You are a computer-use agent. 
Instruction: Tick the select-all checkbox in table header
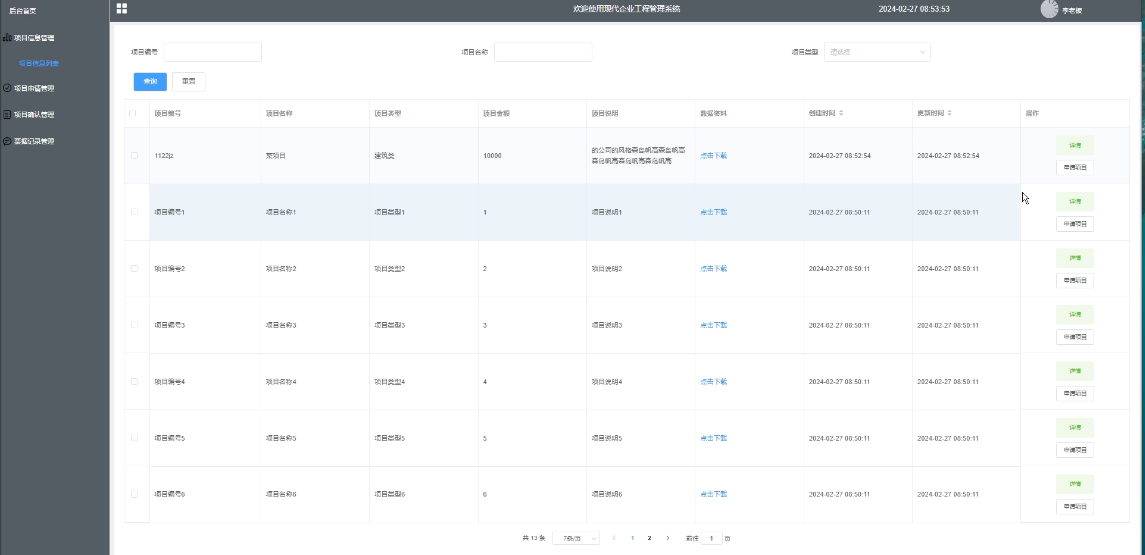tap(133, 113)
